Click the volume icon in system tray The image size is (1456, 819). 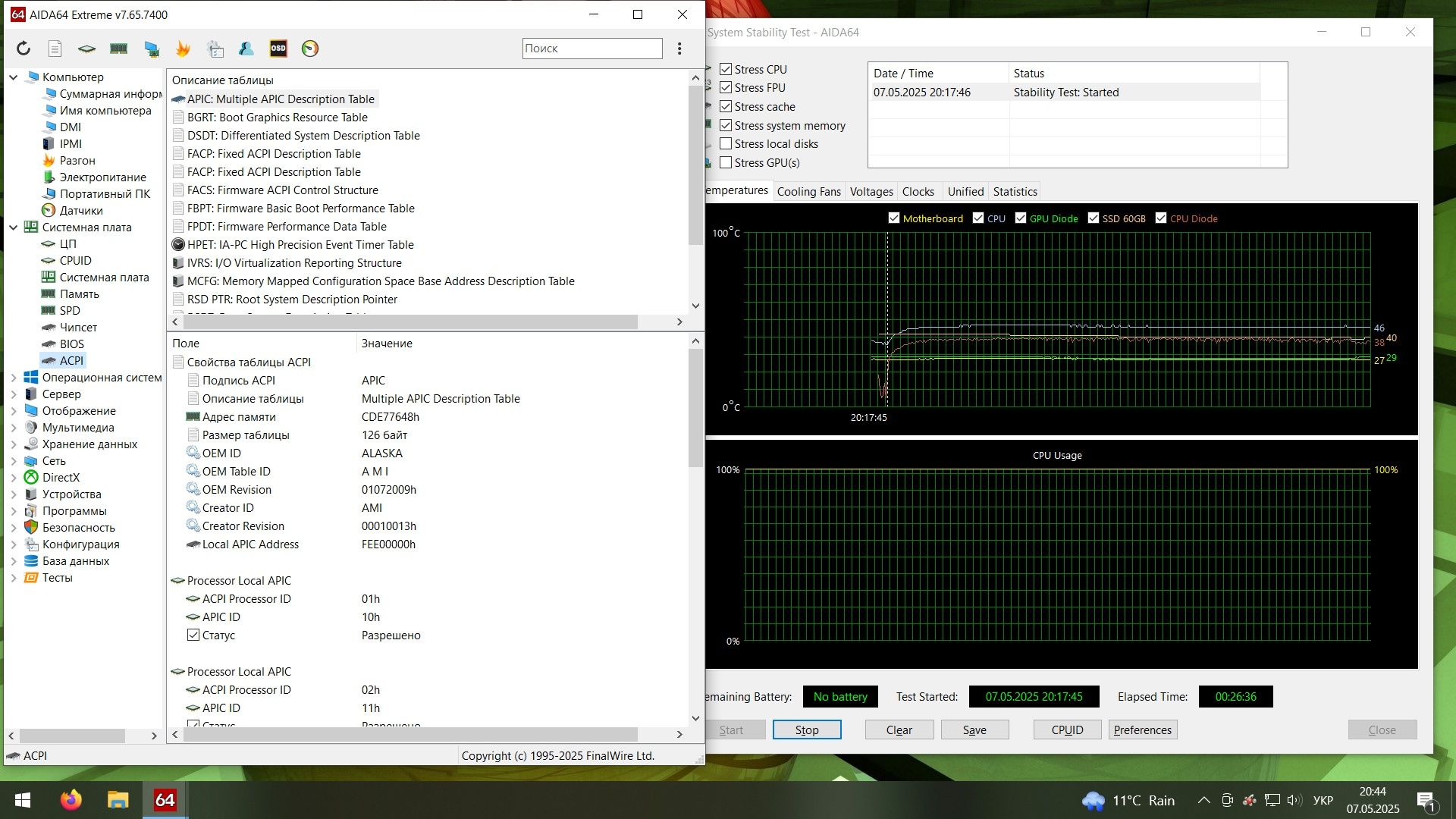pos(1294,800)
